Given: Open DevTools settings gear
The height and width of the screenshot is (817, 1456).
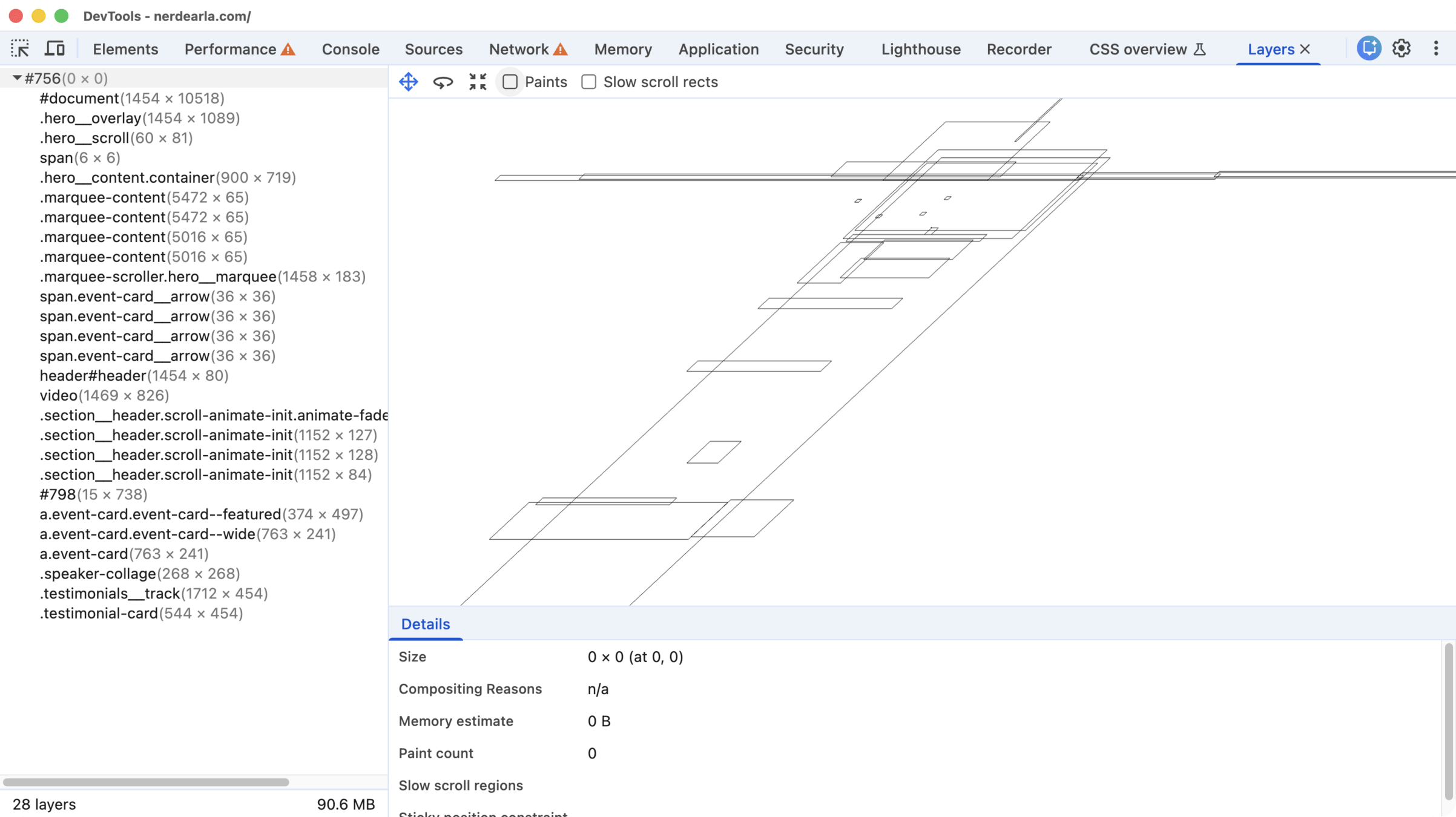Looking at the screenshot, I should click(x=1402, y=48).
